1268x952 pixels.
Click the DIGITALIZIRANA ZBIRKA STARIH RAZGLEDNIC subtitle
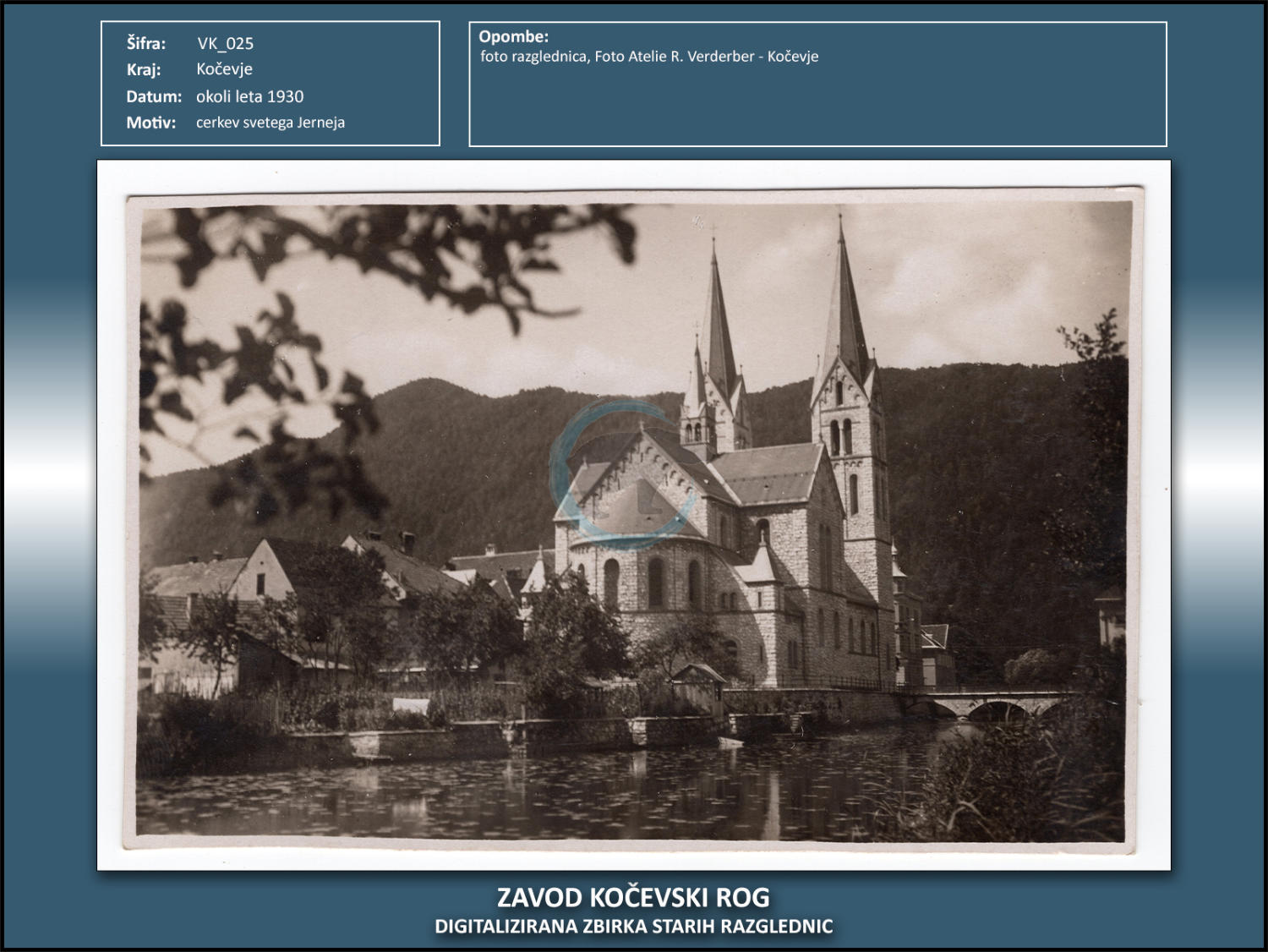(x=633, y=927)
